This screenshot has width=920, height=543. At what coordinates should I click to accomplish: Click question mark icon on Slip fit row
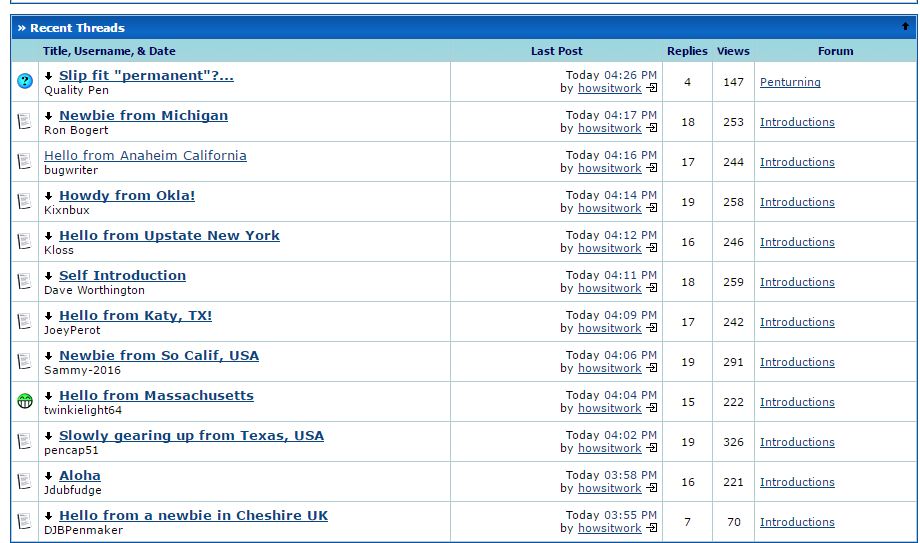point(25,81)
